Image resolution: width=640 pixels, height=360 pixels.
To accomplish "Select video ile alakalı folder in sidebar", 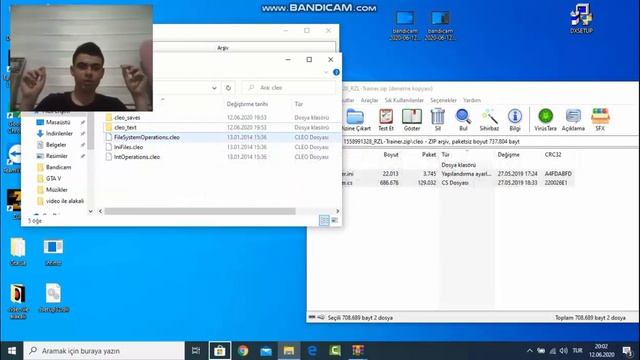I will [65, 201].
